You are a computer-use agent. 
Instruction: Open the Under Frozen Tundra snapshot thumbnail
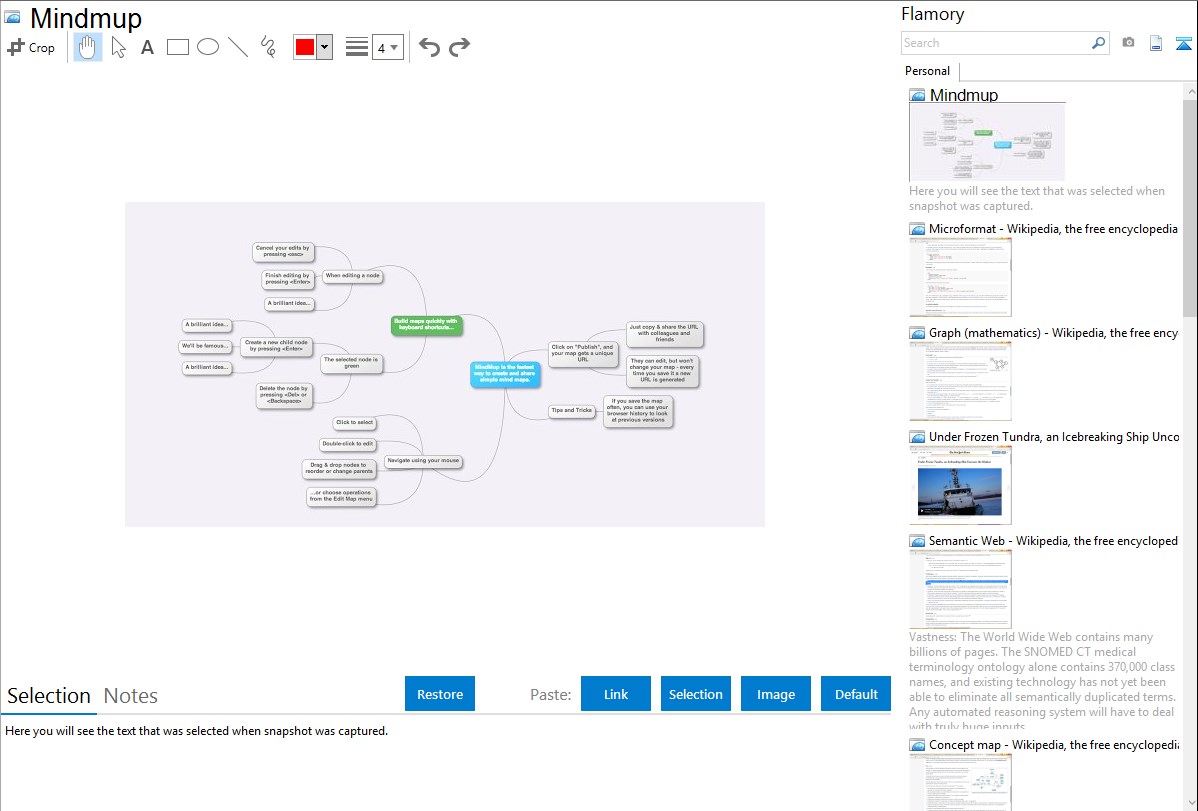[x=960, y=485]
